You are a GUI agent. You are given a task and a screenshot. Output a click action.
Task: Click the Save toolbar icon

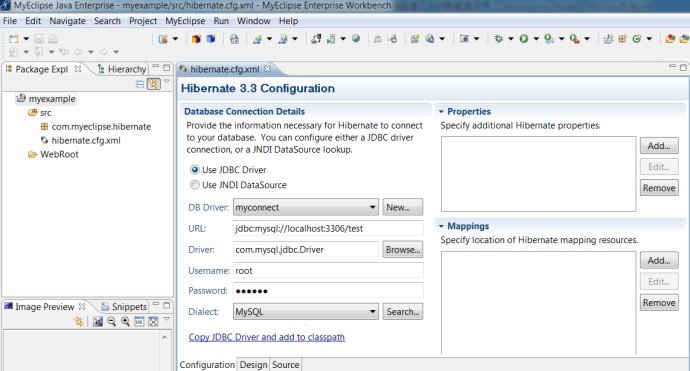pyautogui.click(x=39, y=39)
